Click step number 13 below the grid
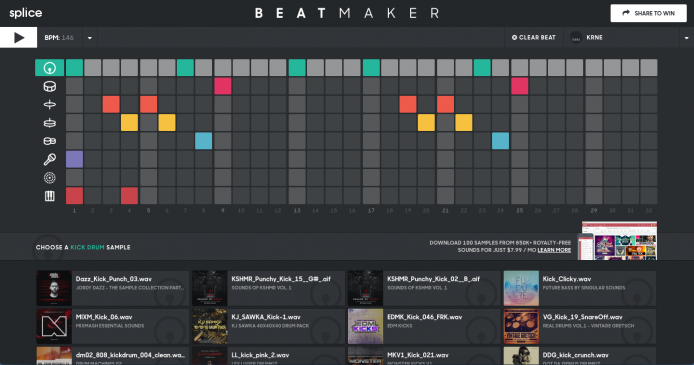The height and width of the screenshot is (365, 694). pos(297,211)
